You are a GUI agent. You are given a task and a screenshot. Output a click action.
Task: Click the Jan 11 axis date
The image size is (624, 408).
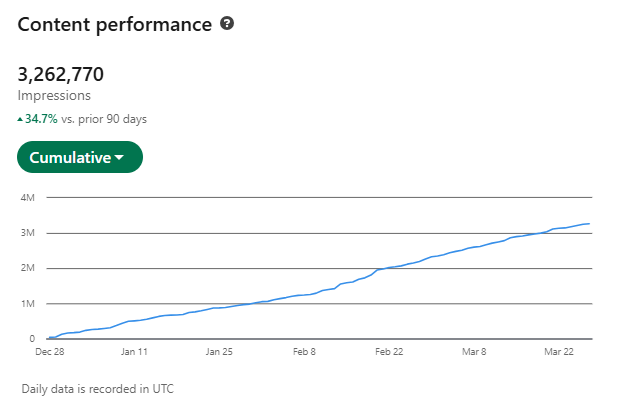[135, 352]
